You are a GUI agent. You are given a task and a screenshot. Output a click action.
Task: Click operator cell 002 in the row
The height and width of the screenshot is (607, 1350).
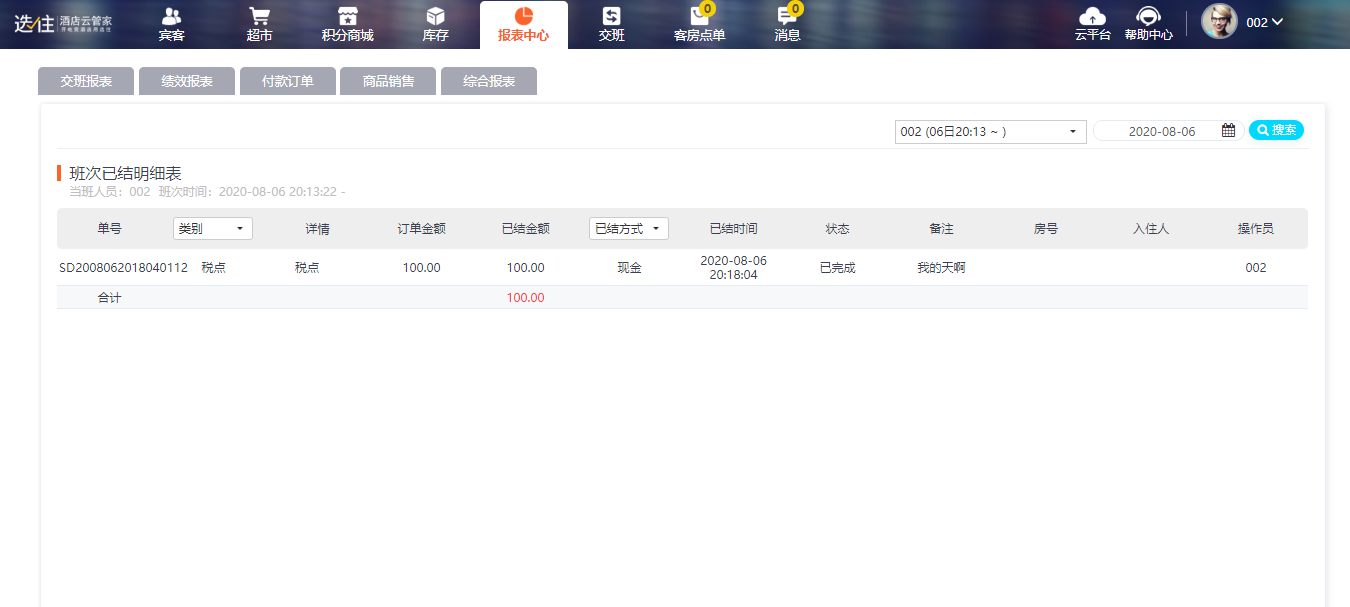tap(1255, 268)
